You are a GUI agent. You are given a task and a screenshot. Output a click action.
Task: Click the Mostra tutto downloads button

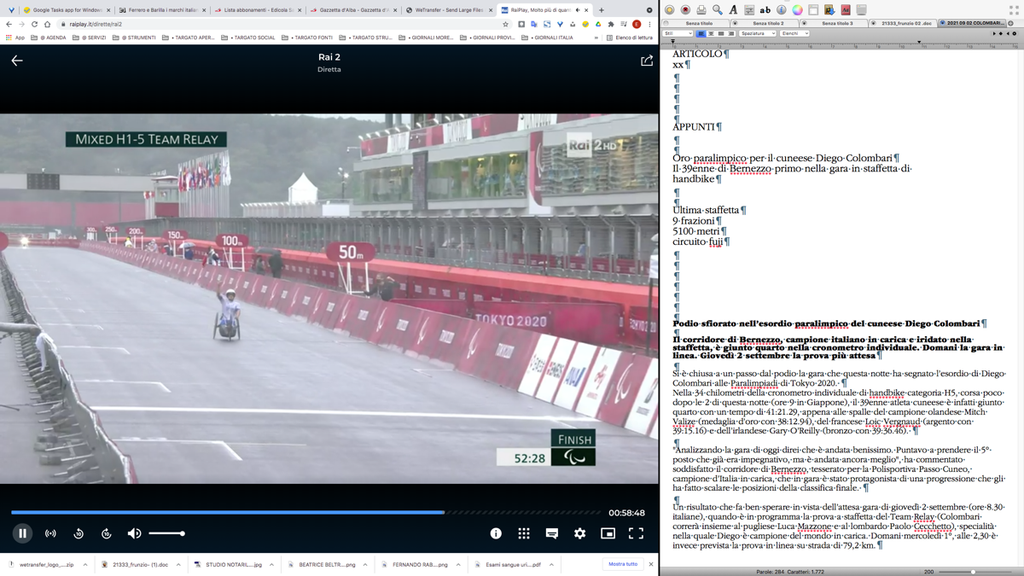coord(623,564)
